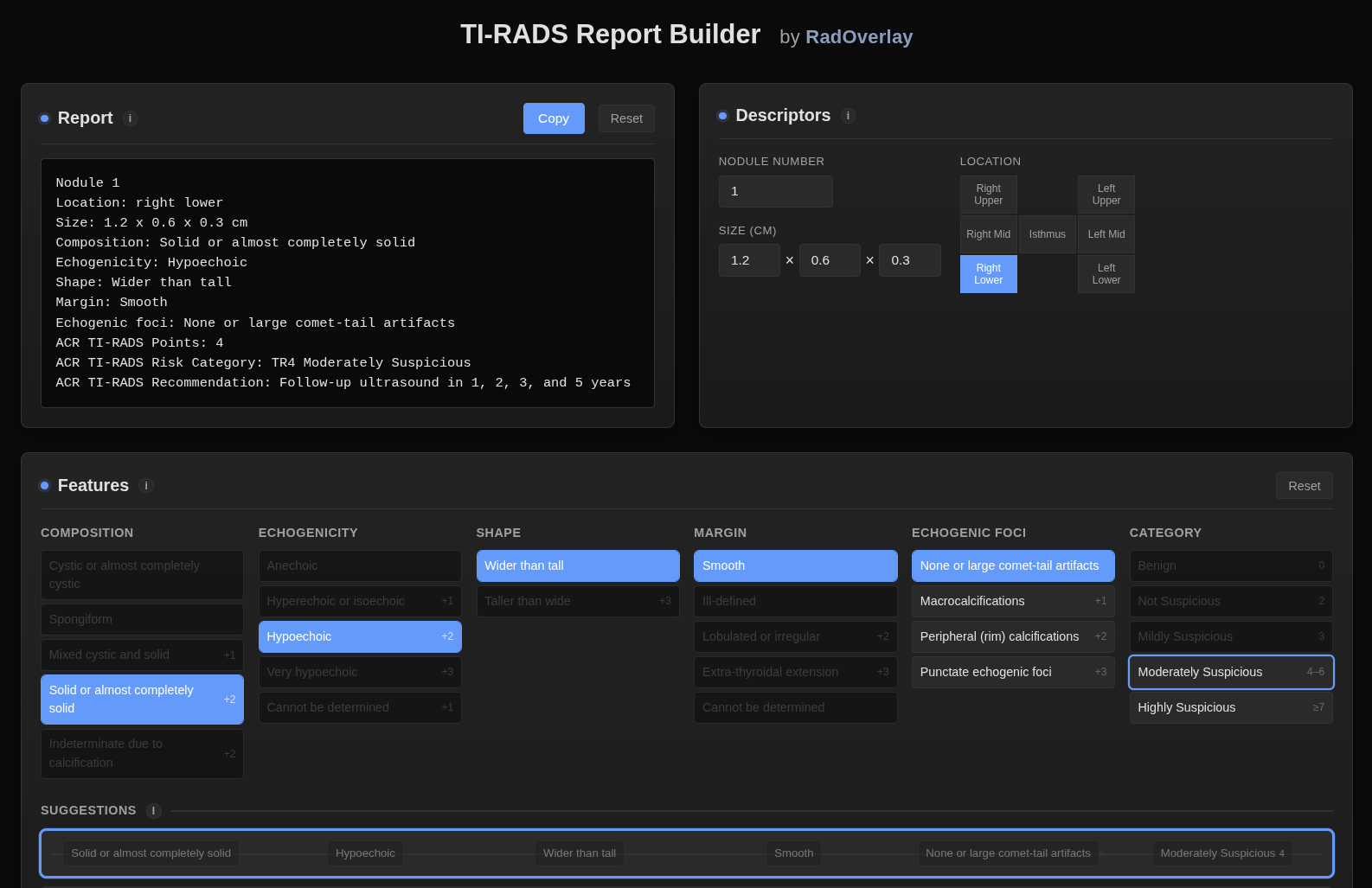Toggle the Hypochoic echogenicity option
Viewport: 1372px width, 888px height.
[x=360, y=636]
